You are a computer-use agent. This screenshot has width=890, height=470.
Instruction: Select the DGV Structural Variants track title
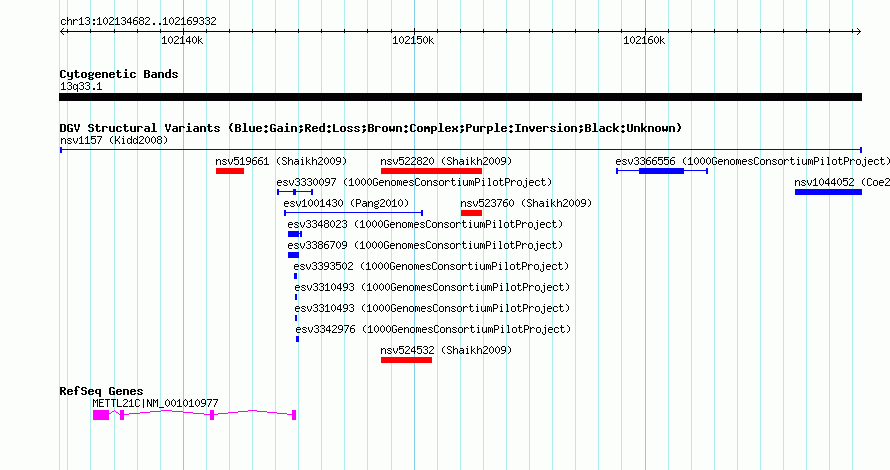(x=371, y=128)
